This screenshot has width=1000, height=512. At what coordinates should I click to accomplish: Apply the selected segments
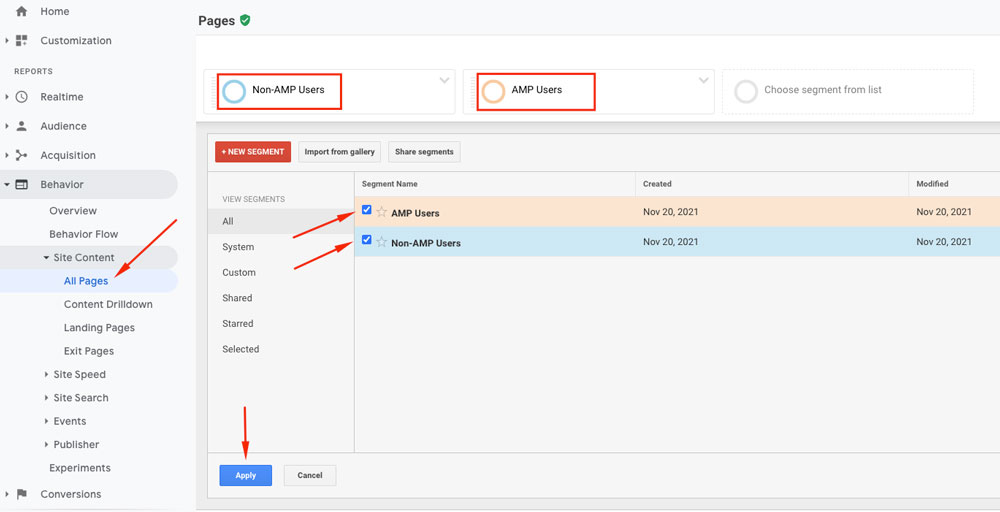pos(246,476)
